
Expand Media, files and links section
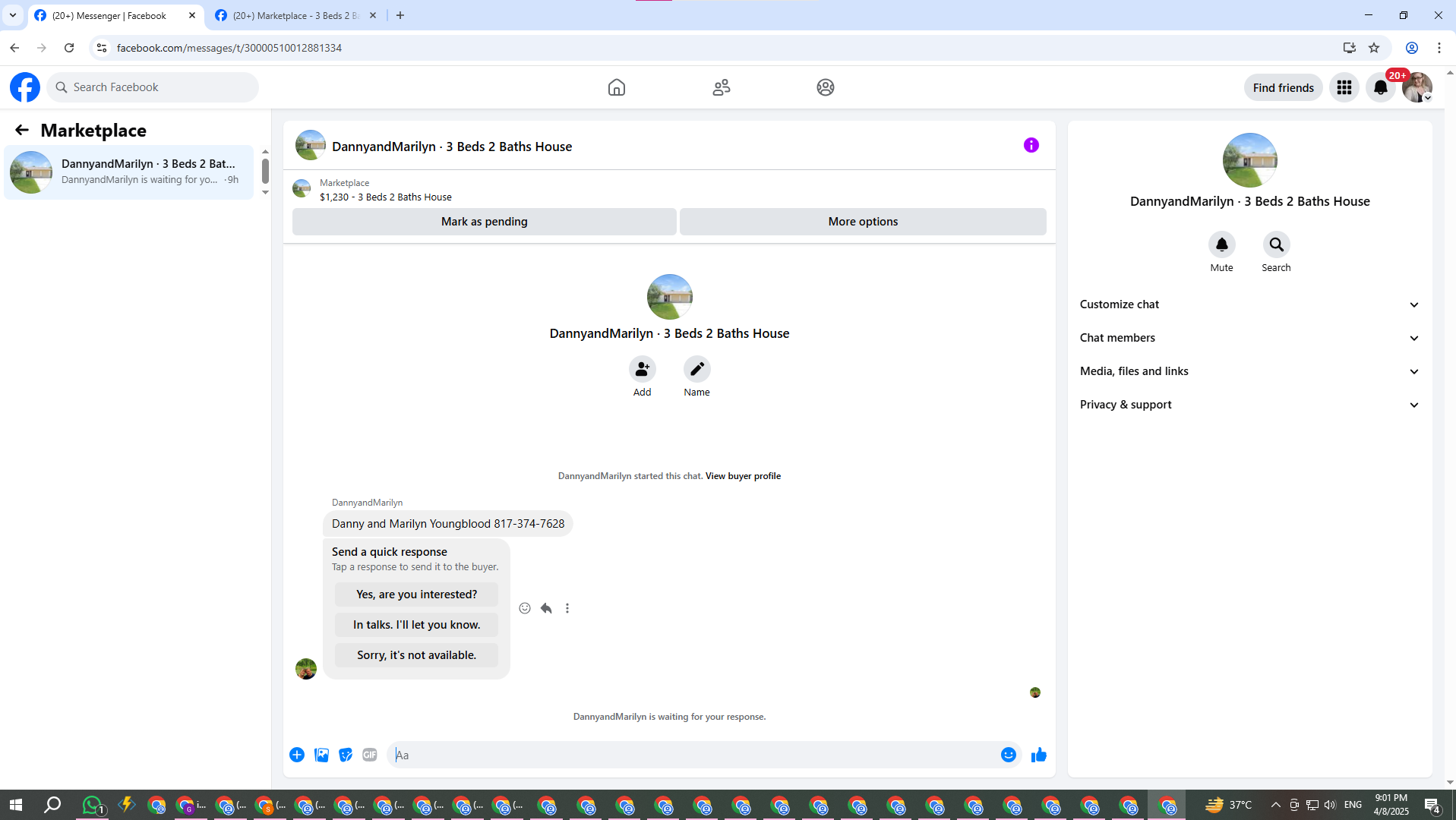[1249, 371]
